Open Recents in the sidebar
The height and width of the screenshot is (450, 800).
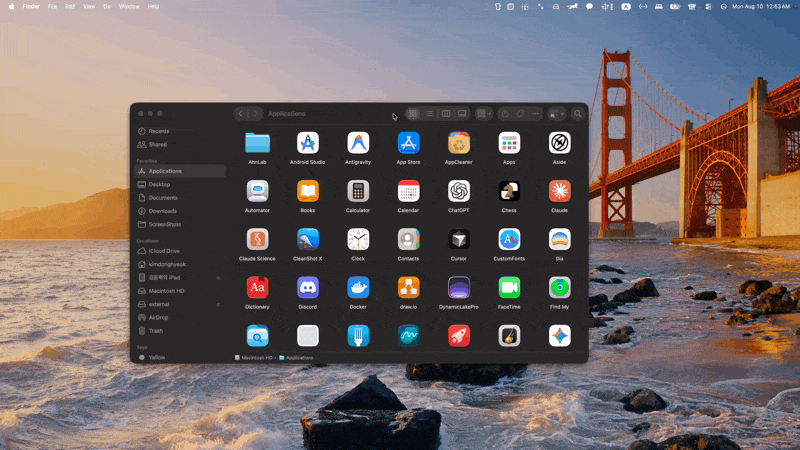[x=180, y=131]
